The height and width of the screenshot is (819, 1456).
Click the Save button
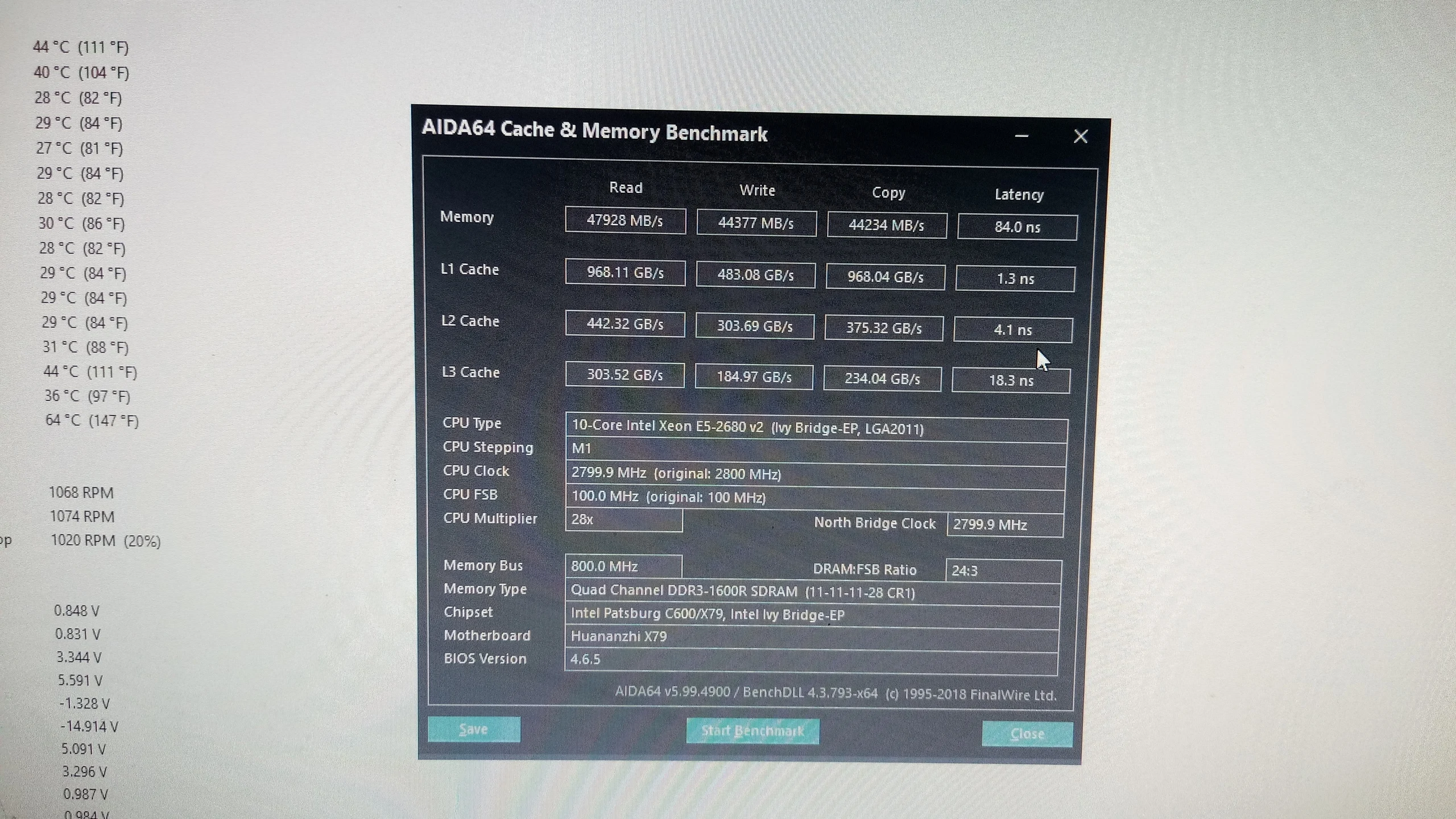(473, 730)
